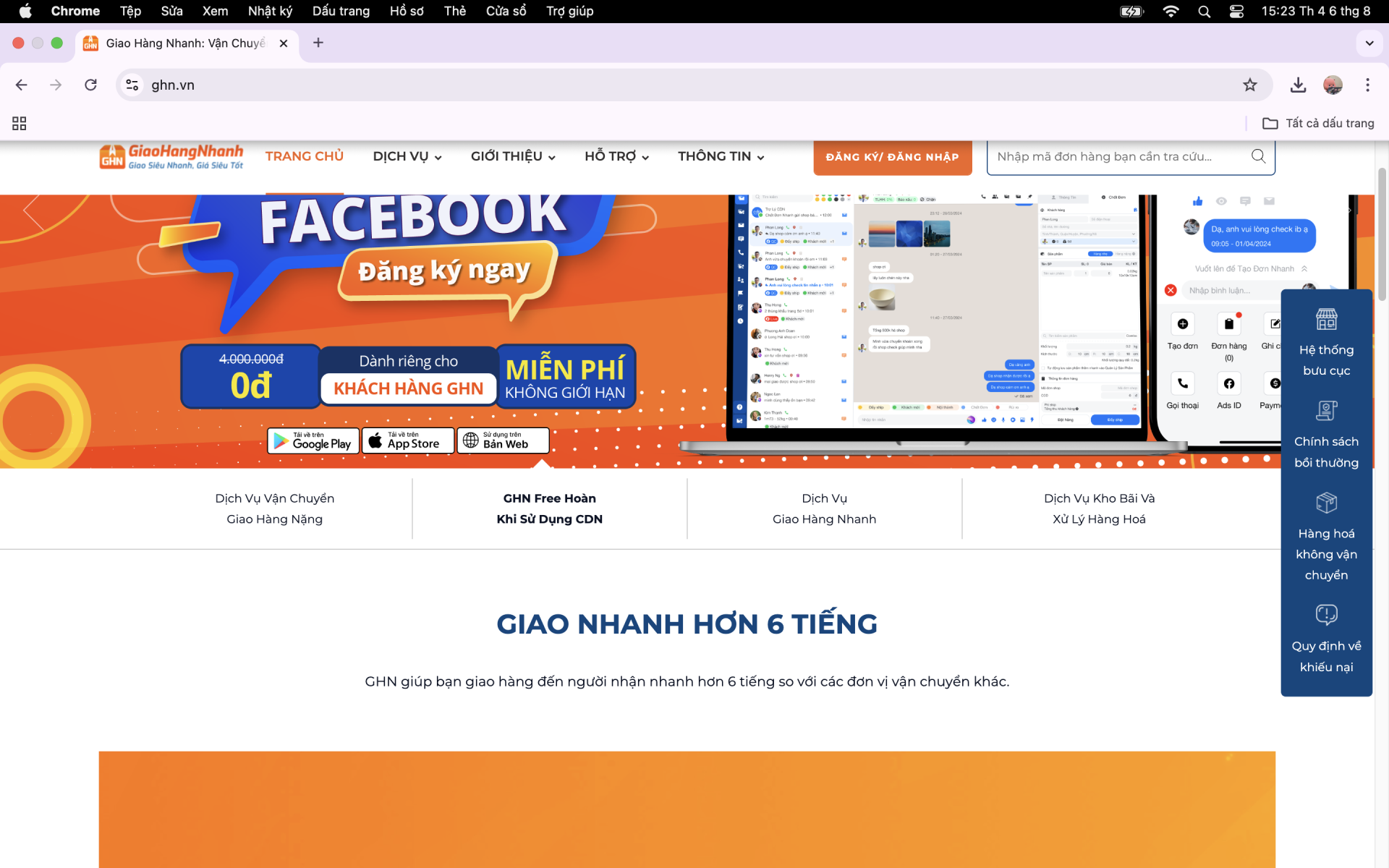Open Tất cả dấu trang folder
The image size is (1389, 868).
[1318, 124]
